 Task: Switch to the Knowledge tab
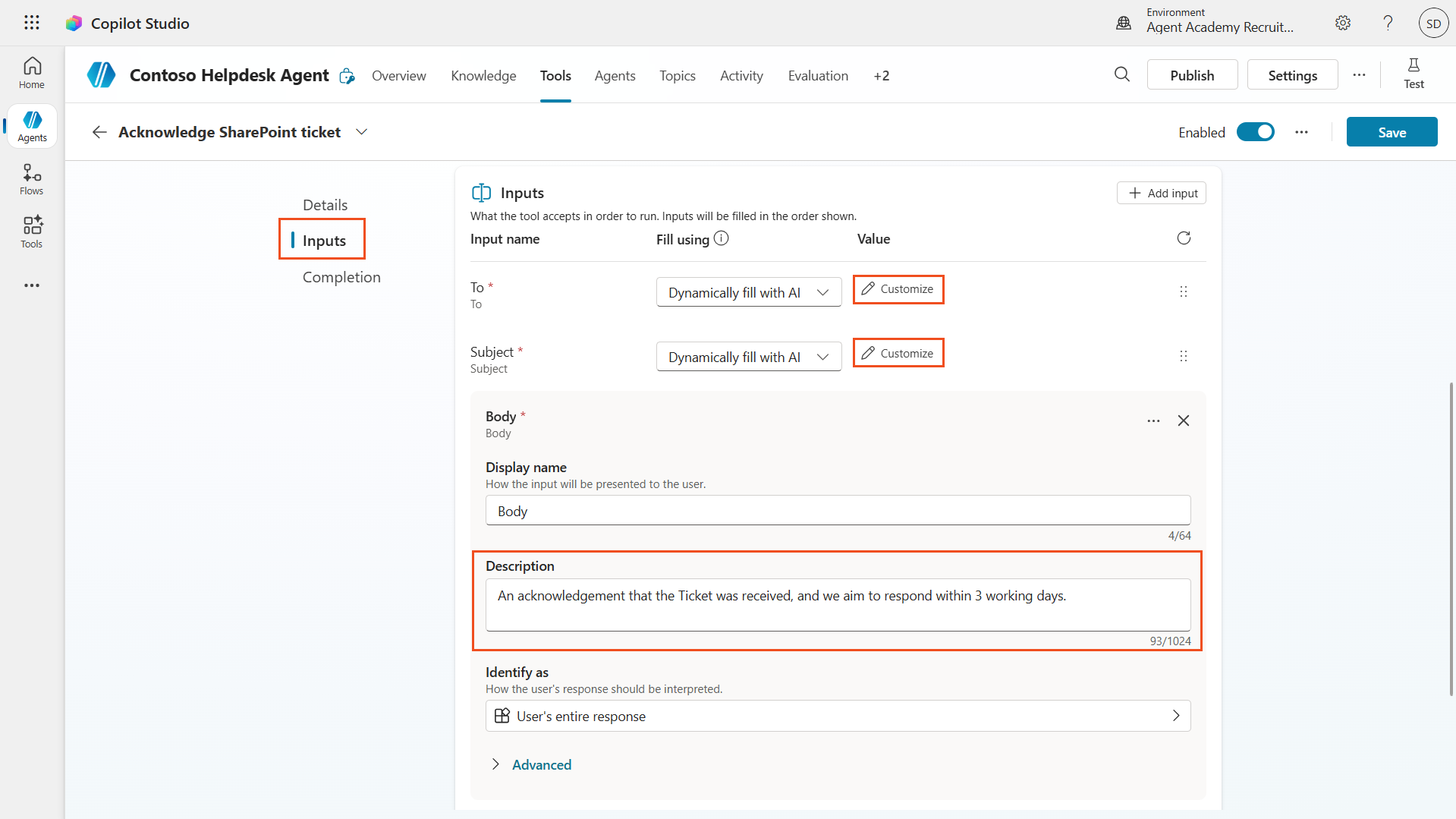483,75
